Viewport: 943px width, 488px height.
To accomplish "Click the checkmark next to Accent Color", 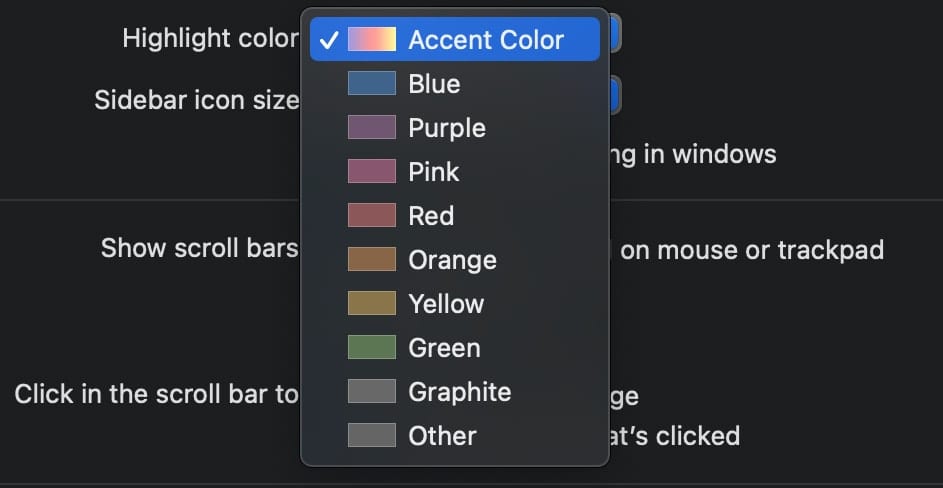I will point(328,40).
